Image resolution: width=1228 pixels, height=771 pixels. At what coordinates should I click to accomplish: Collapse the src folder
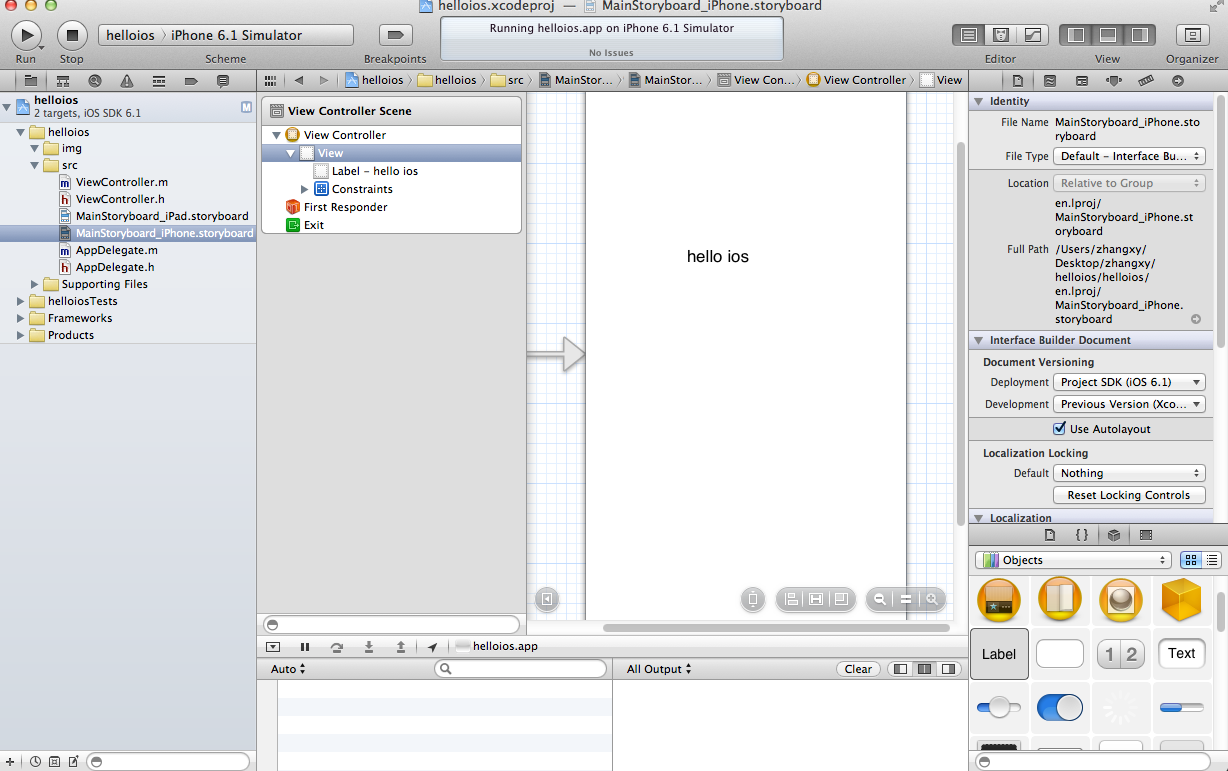tap(35, 166)
